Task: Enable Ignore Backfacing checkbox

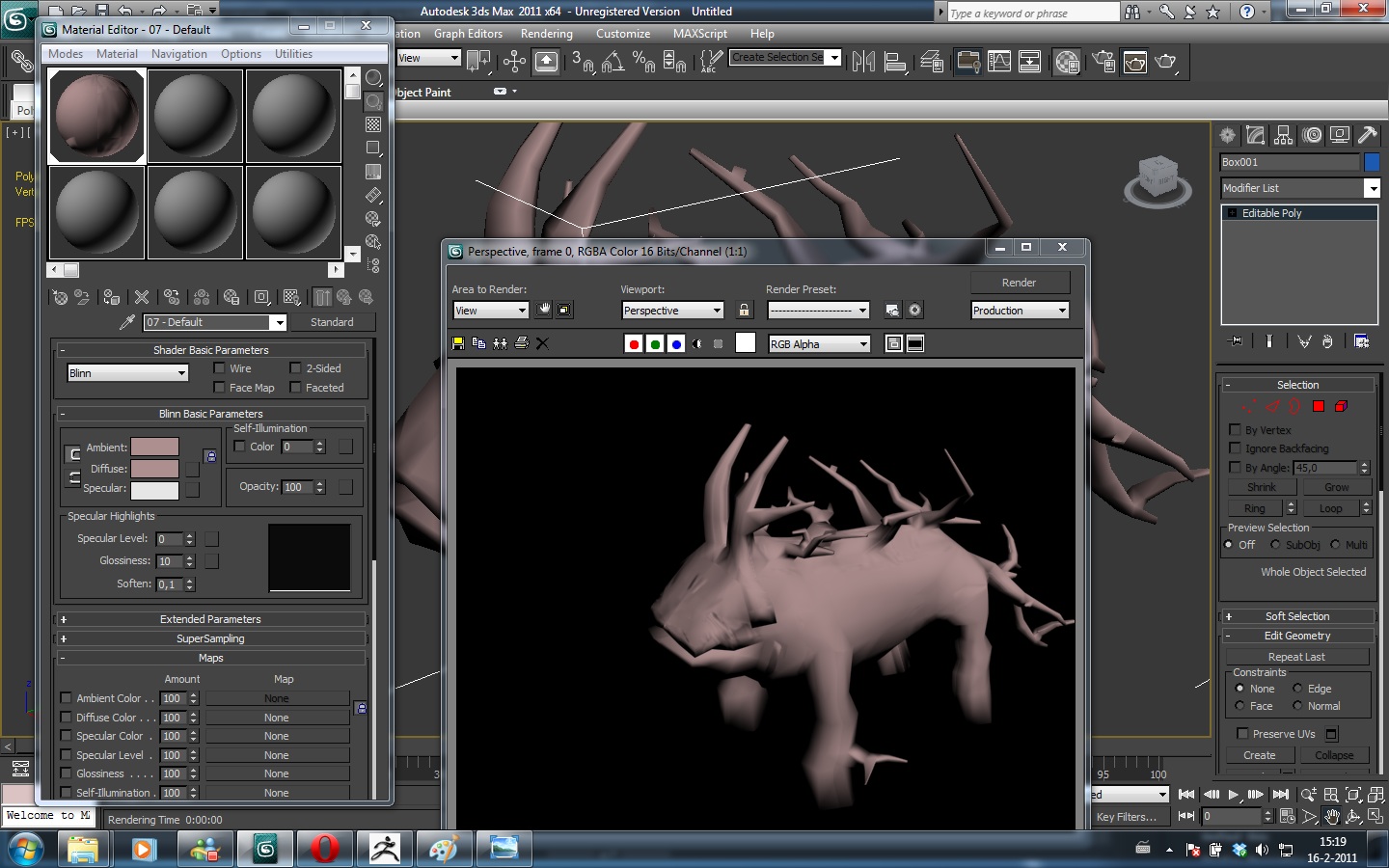Action: [x=1235, y=448]
